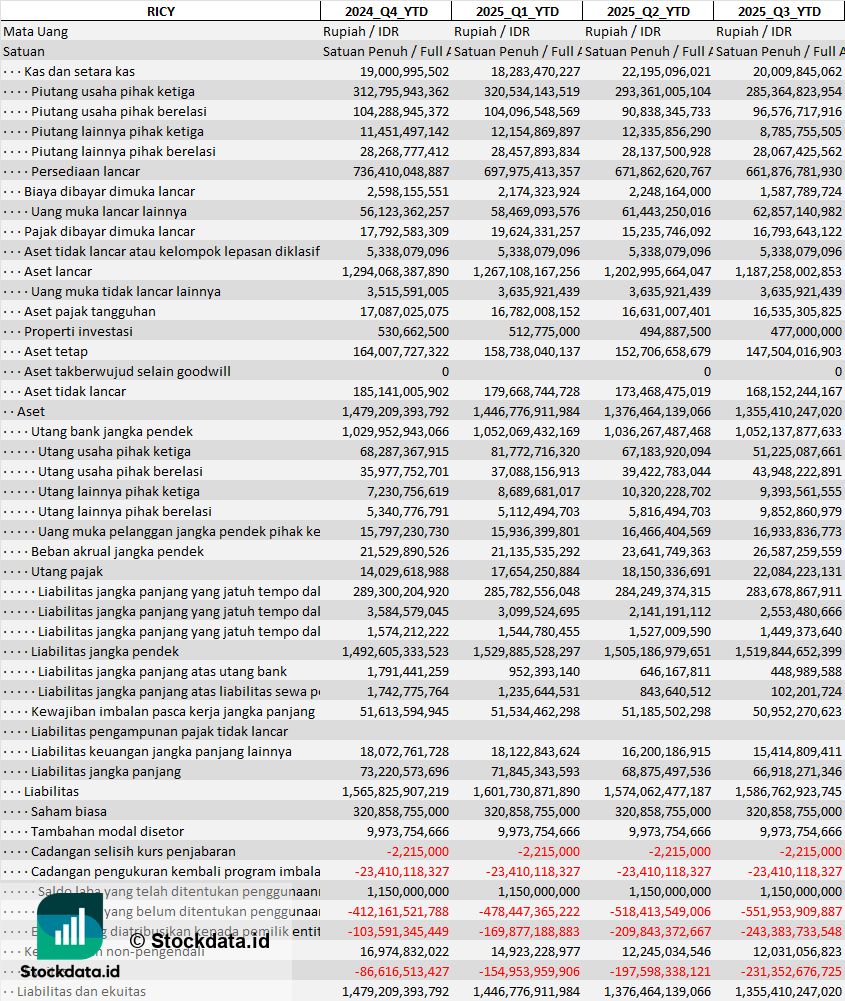
Task: Select Aset tetap row label
Action: click(56, 351)
